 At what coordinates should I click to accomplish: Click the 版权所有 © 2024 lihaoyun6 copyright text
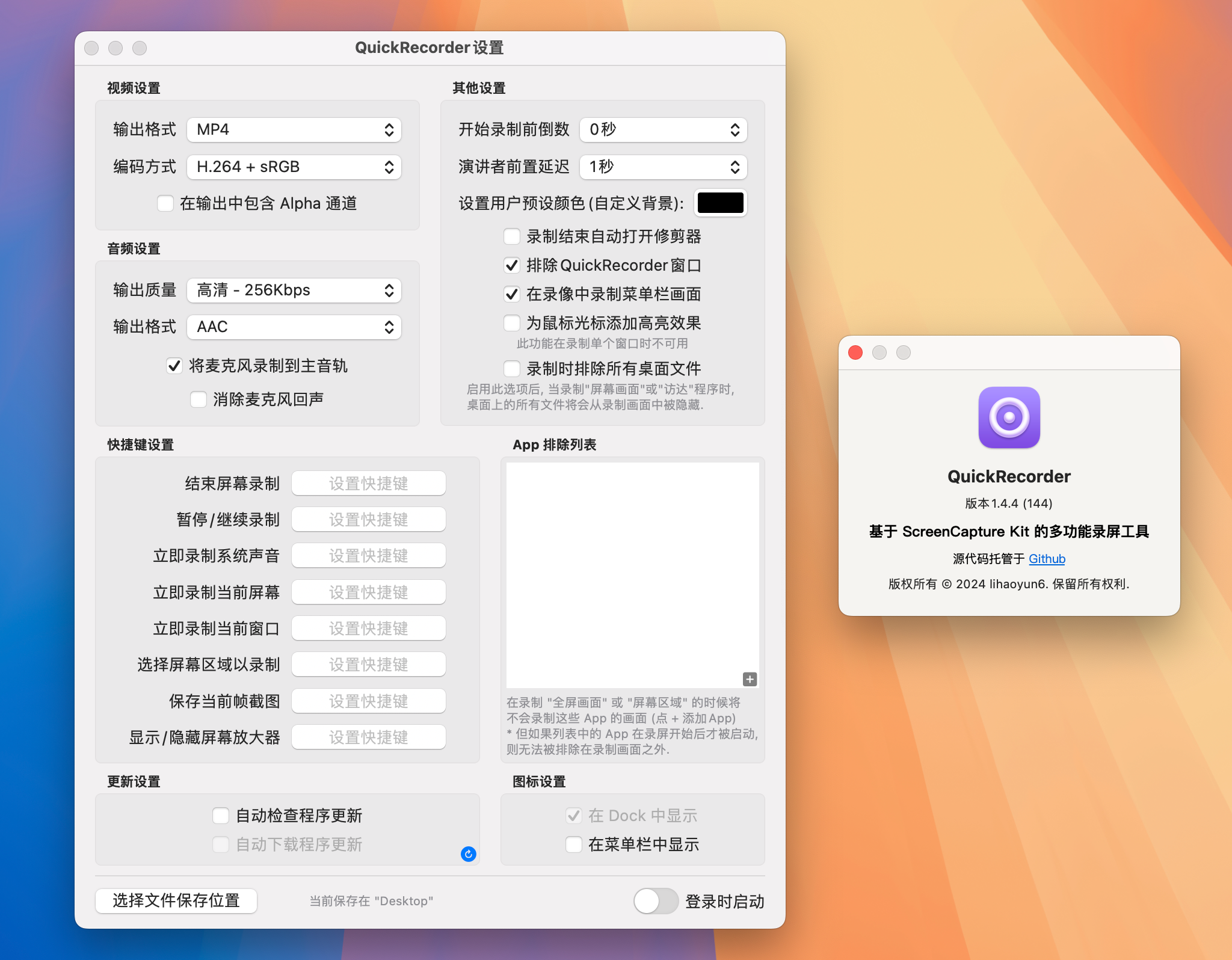tap(1009, 584)
